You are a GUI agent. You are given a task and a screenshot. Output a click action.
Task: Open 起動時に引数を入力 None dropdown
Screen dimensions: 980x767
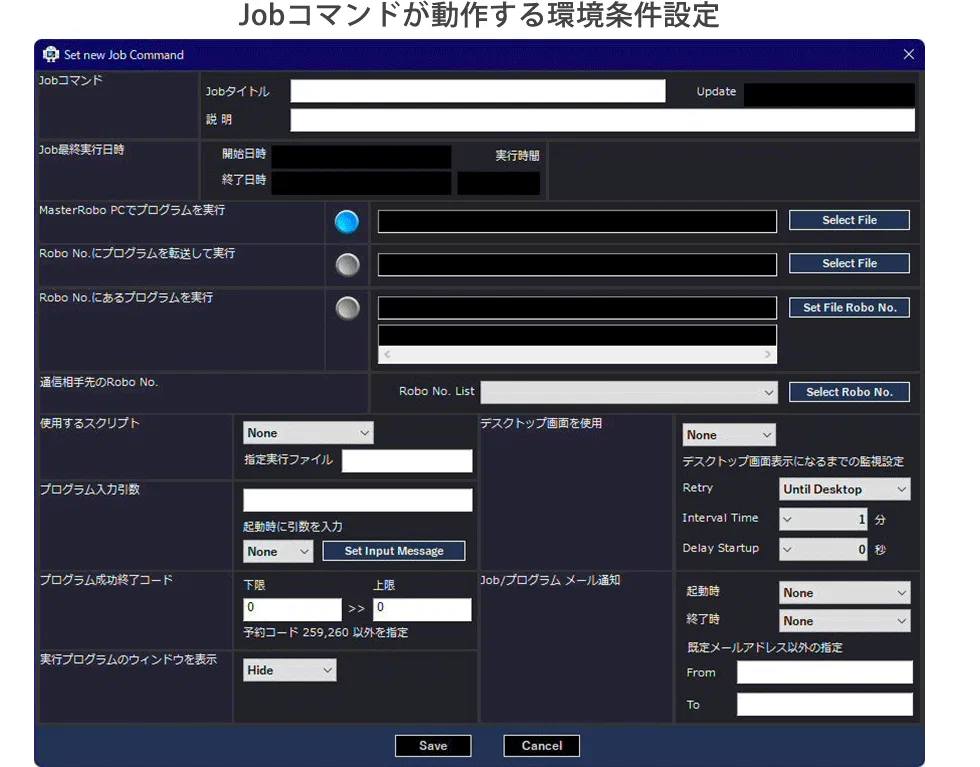pos(278,551)
